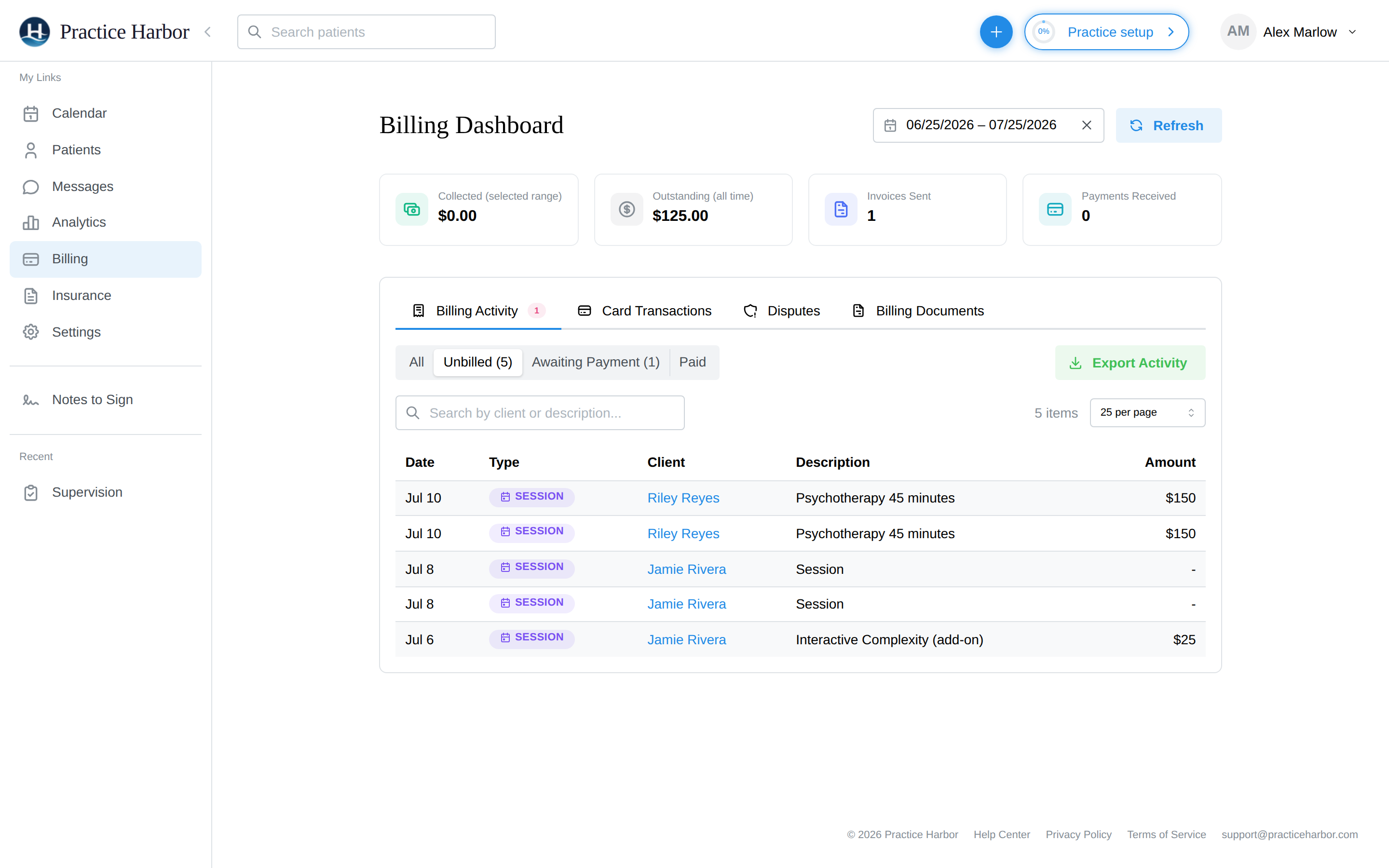Open the Terms of Service footer link
Screen dimensions: 1389x868
click(x=1166, y=834)
